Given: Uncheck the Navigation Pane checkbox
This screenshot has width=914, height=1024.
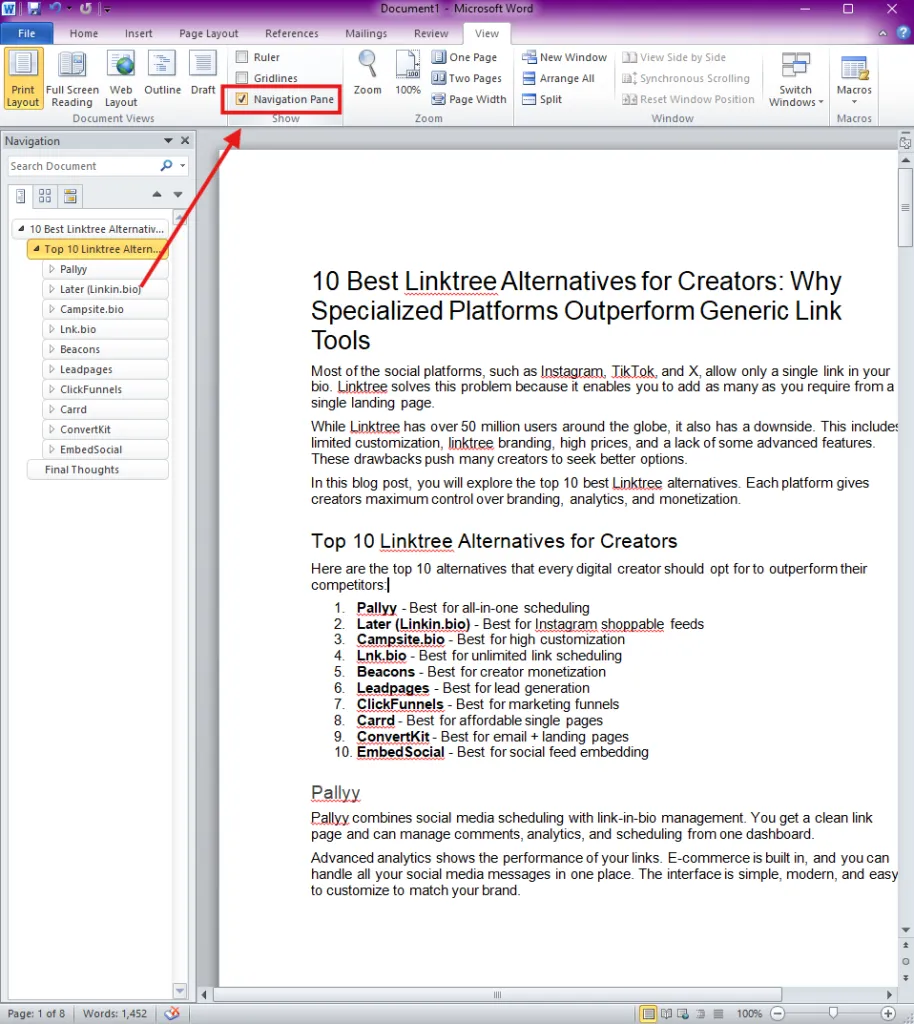Looking at the screenshot, I should click(x=242, y=99).
